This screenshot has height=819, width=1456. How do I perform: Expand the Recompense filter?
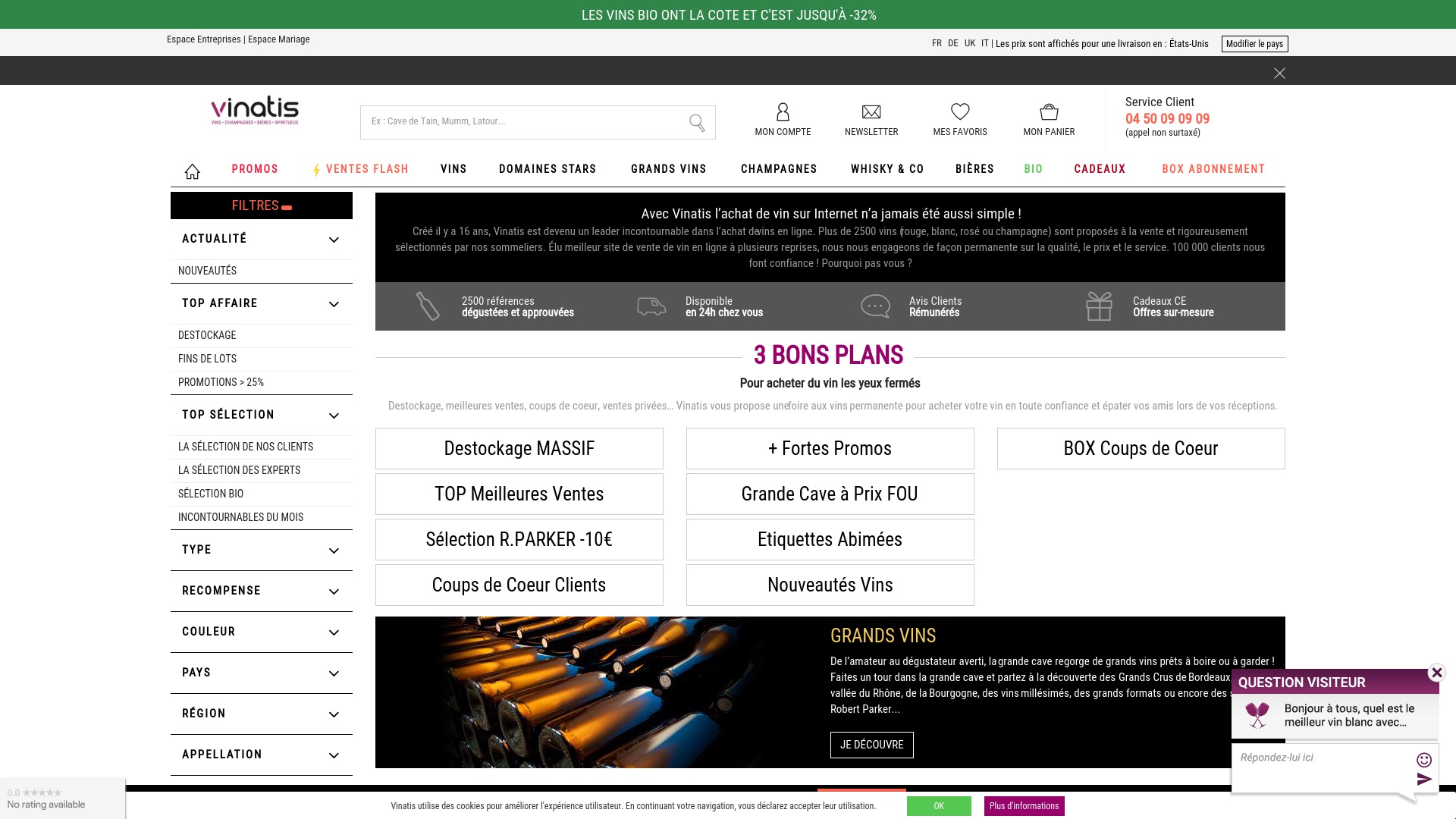pyautogui.click(x=262, y=591)
